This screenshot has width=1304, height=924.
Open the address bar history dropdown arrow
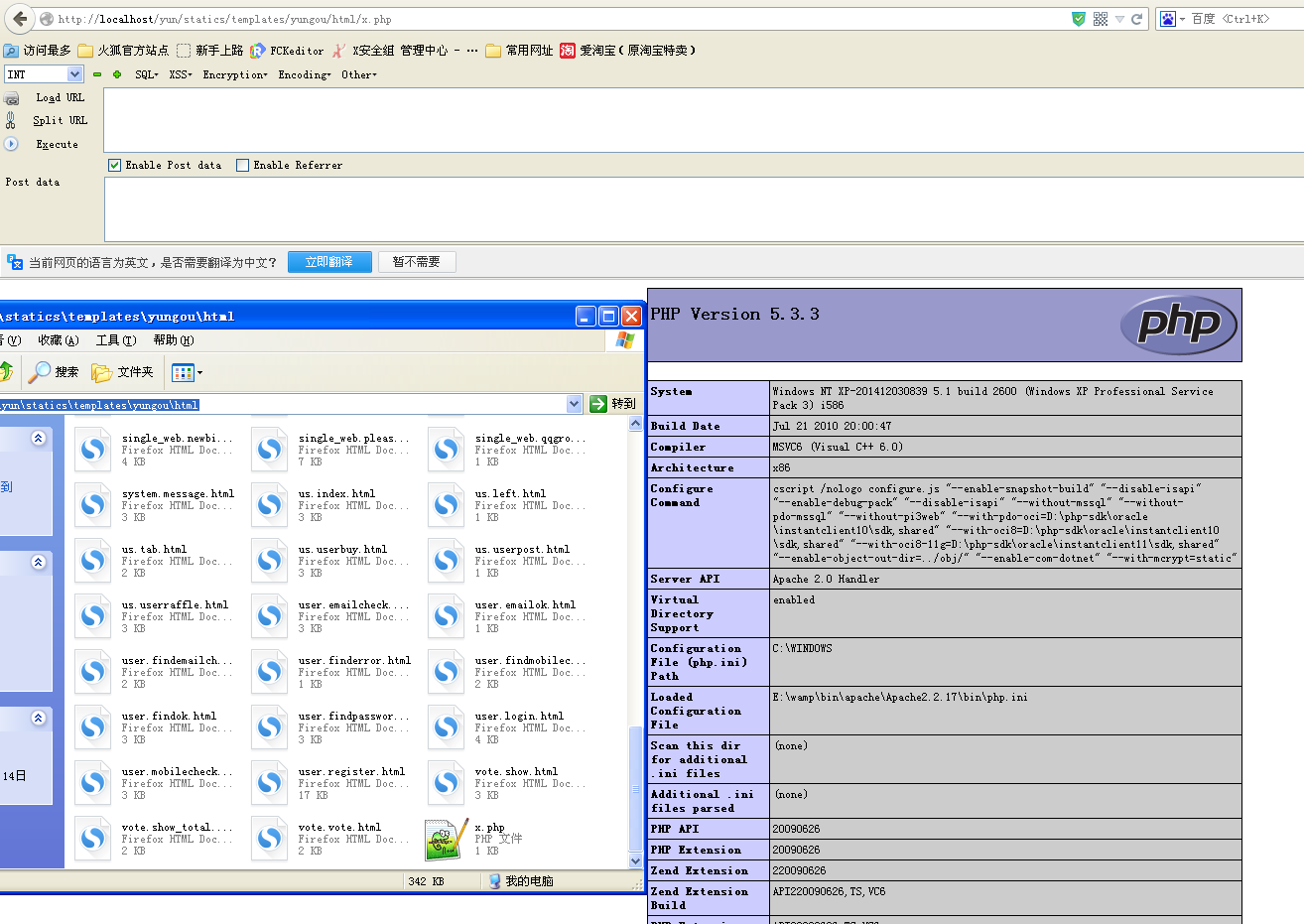[1119, 19]
